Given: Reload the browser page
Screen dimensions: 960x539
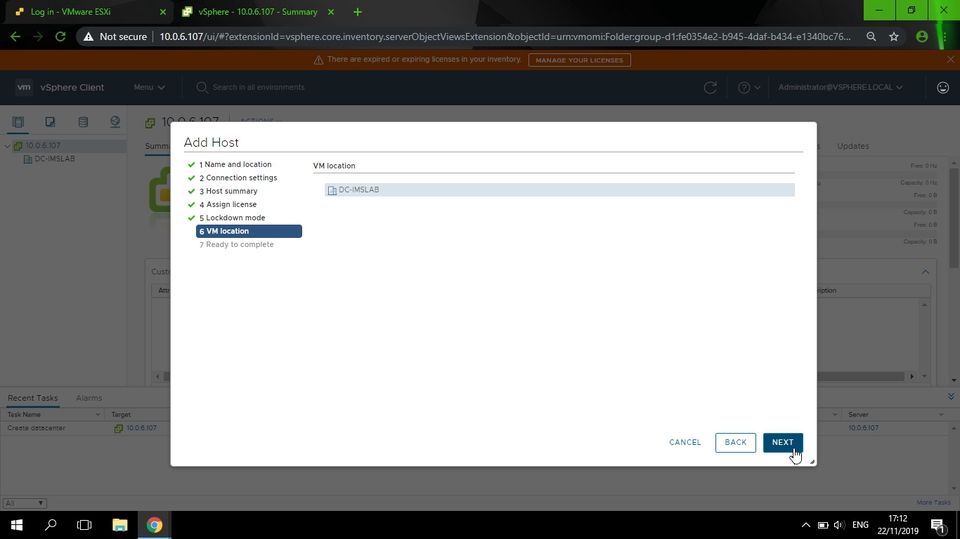Looking at the screenshot, I should tap(60, 37).
